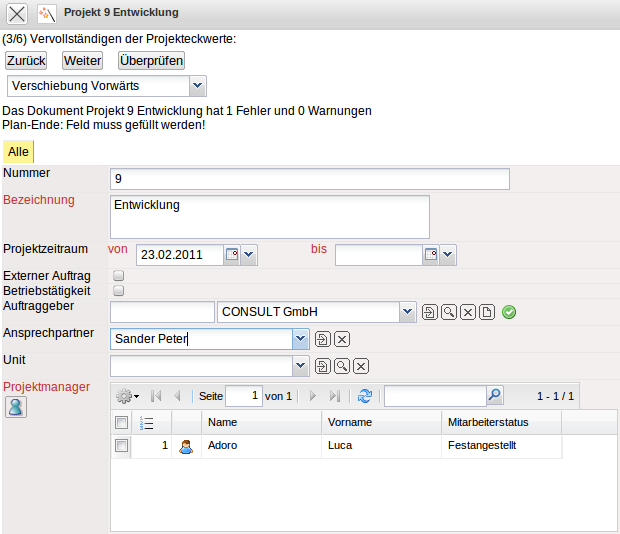The width and height of the screenshot is (620, 534).
Task: Expand the bis date dropdown arrow
Action: [448, 254]
